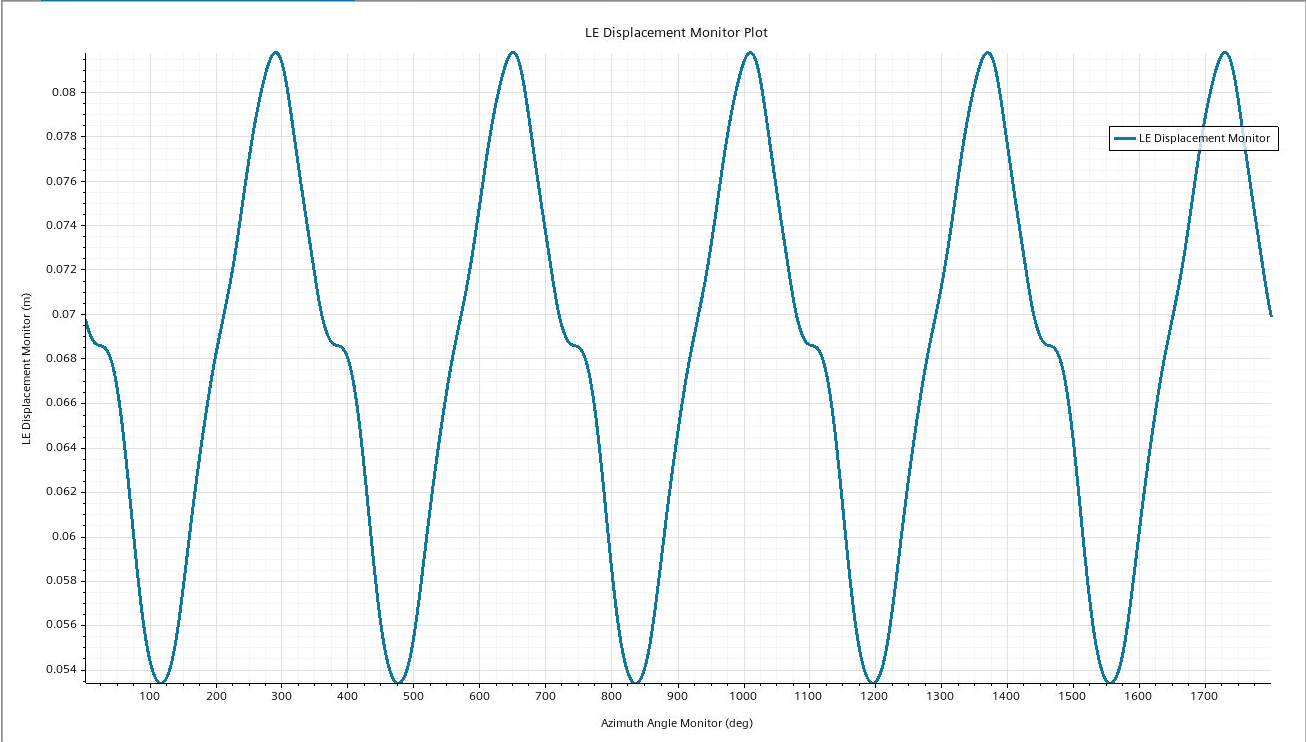Click the blue line swatch in legend
Image resolution: width=1306 pixels, height=742 pixels.
(x=1125, y=139)
